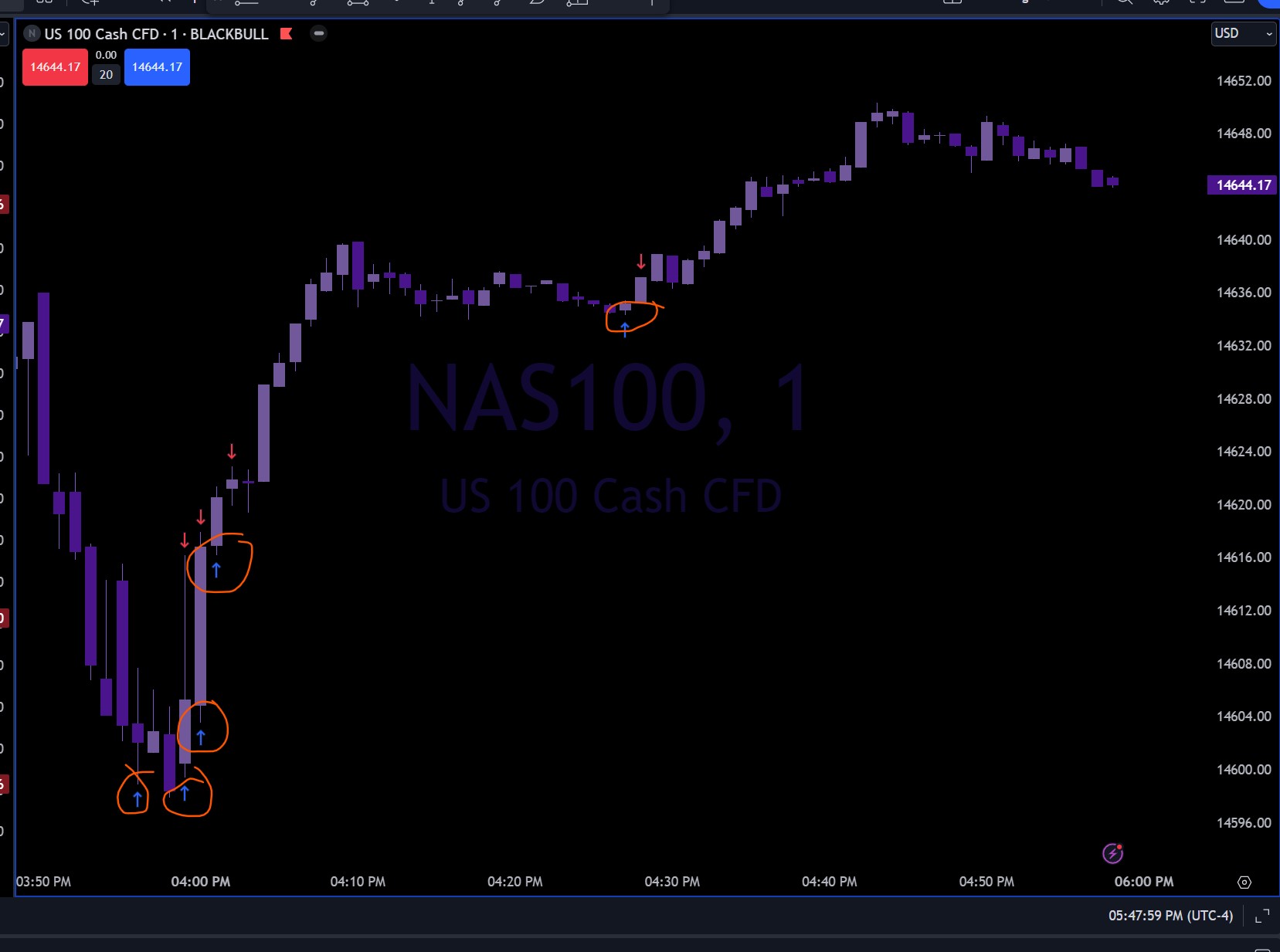Click the BLACKBULL exchange name in the legend
The width and height of the screenshot is (1280, 952).
tap(229, 34)
